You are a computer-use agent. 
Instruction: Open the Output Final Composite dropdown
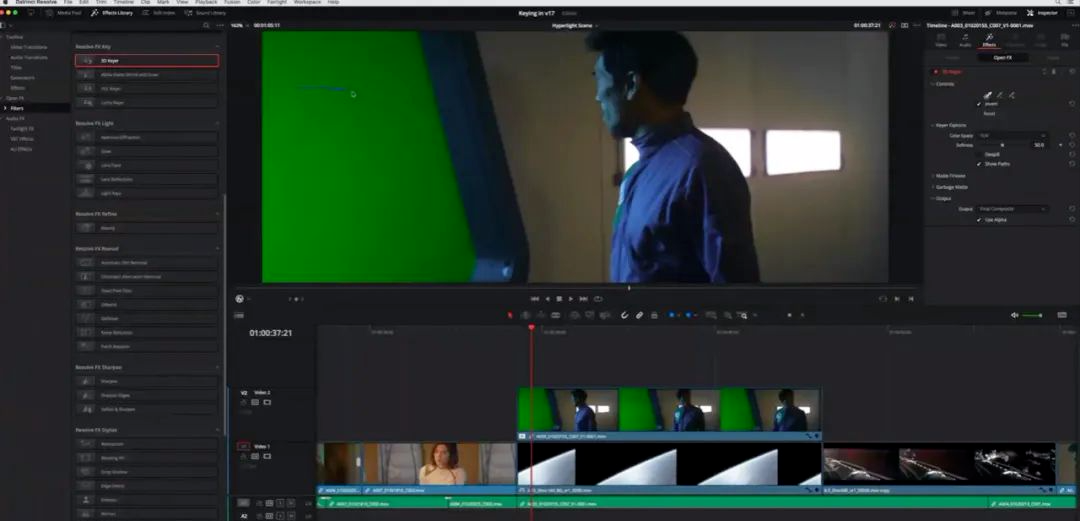pyautogui.click(x=1012, y=209)
